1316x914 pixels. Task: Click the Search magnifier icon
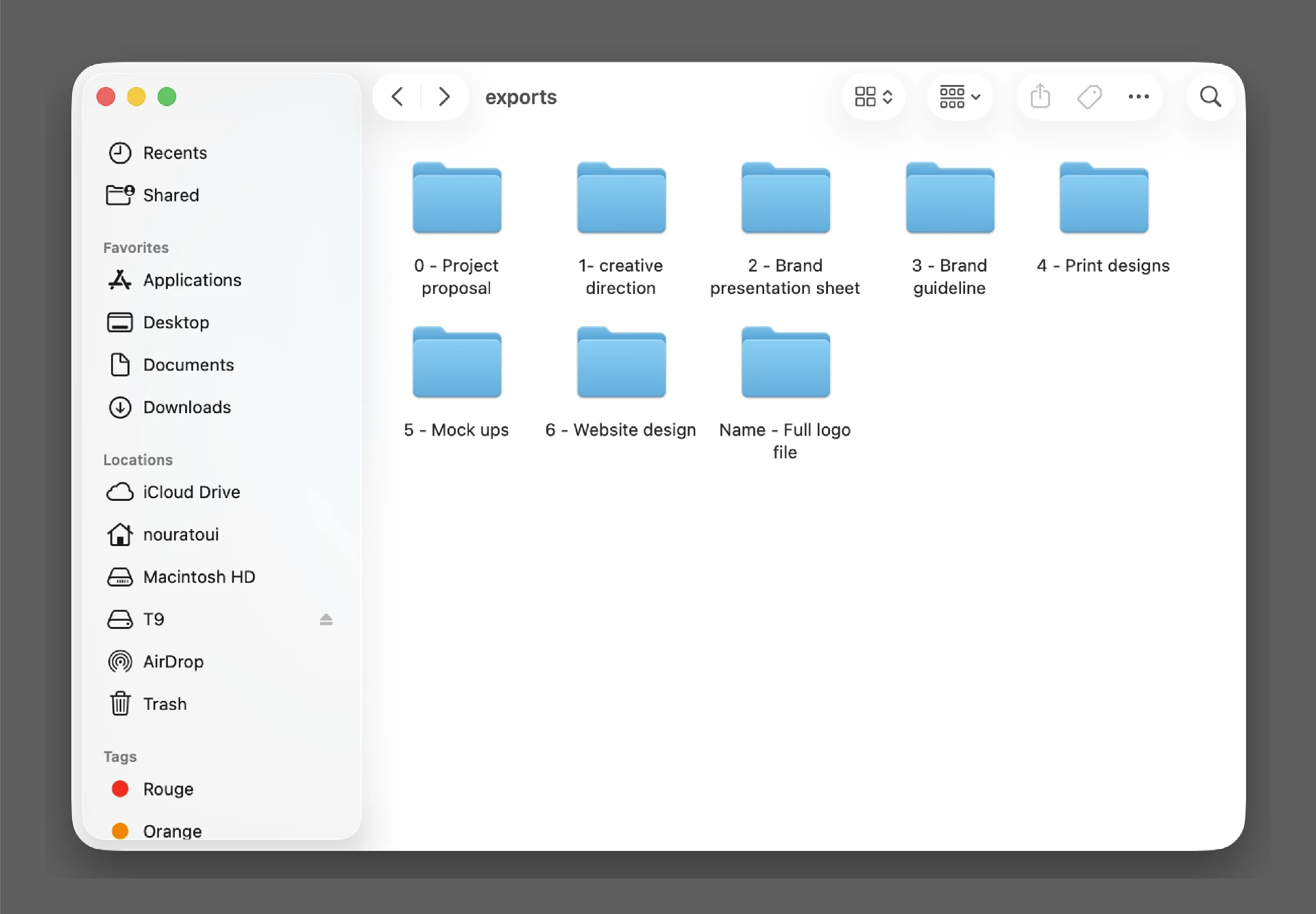pos(1210,97)
